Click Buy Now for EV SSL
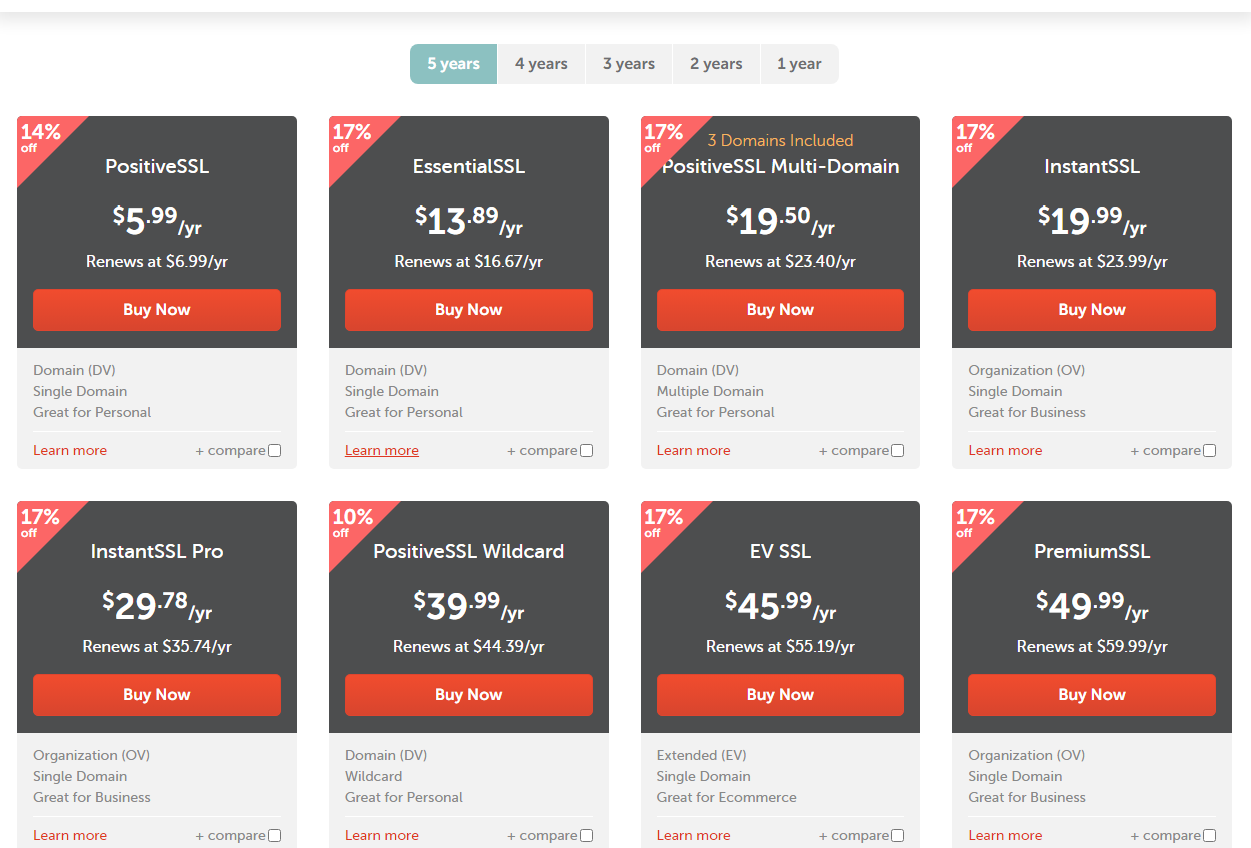The image size is (1251, 848). click(780, 695)
